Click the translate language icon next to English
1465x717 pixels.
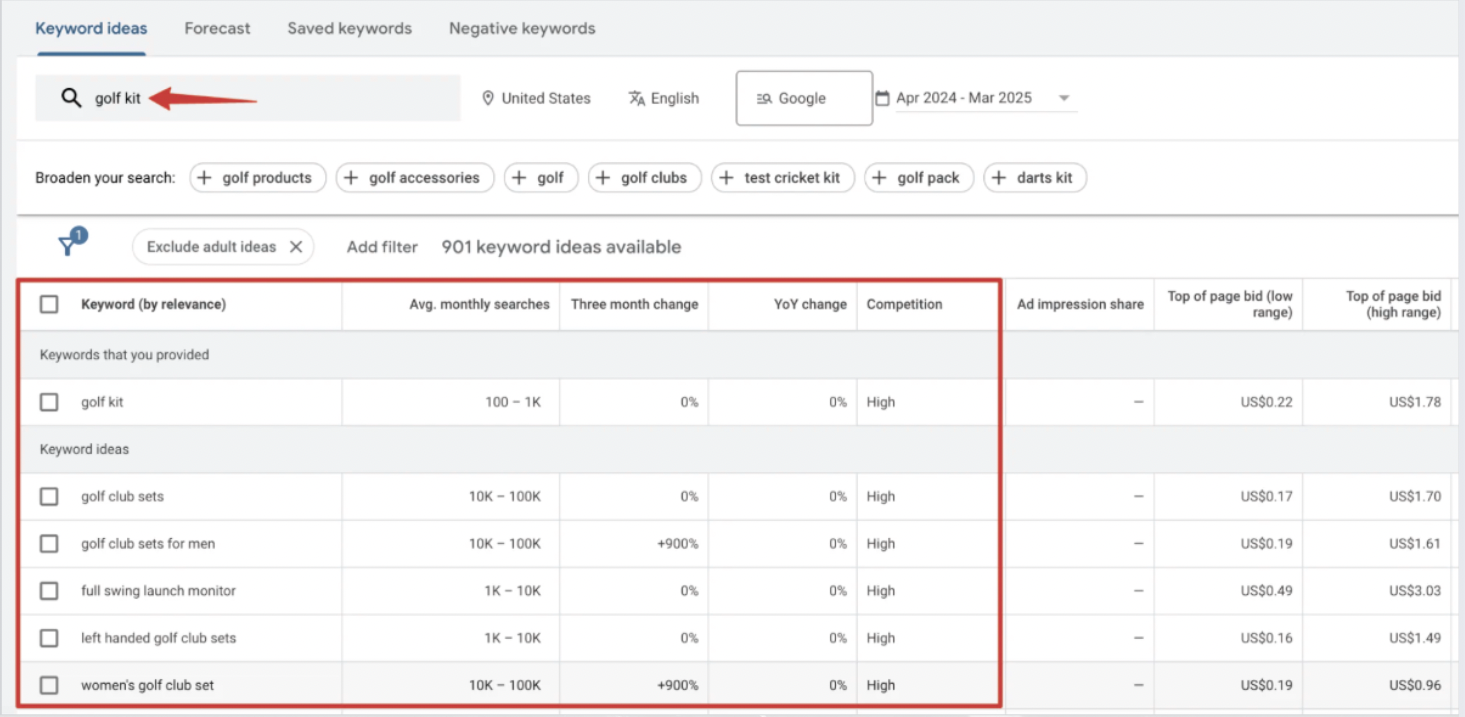636,98
